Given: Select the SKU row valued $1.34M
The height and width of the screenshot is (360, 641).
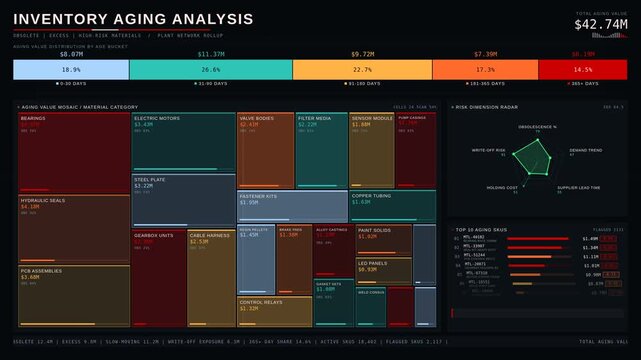Looking at the screenshot, I should pos(536,248).
